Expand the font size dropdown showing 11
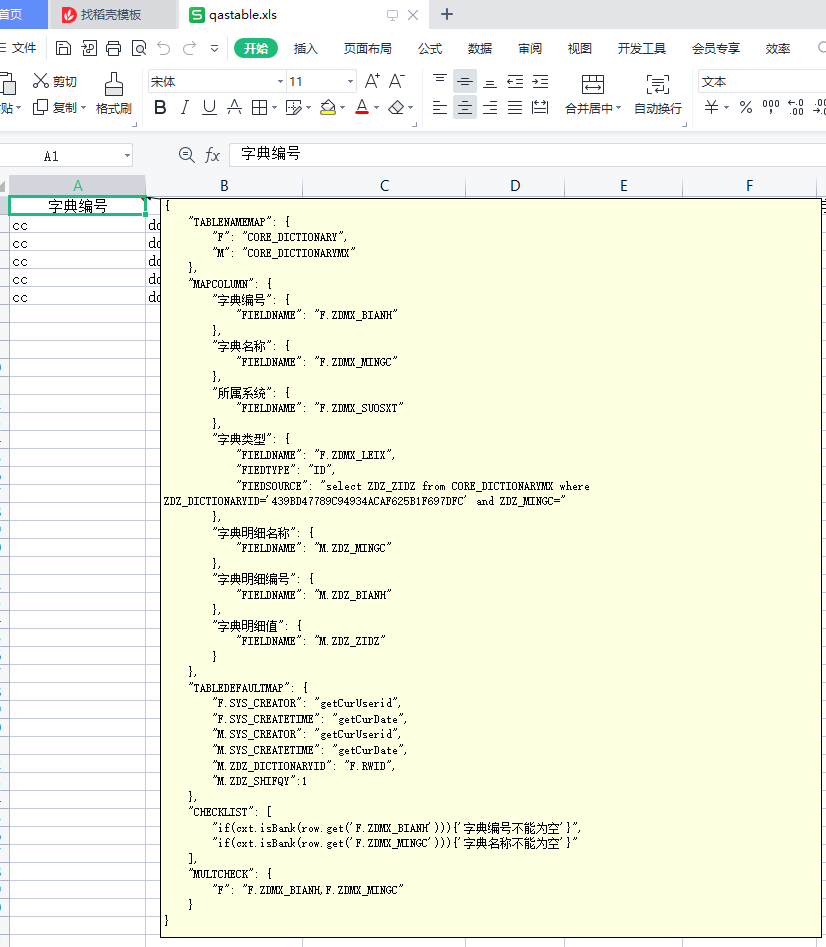Viewport: 826px width, 947px height. [350, 82]
